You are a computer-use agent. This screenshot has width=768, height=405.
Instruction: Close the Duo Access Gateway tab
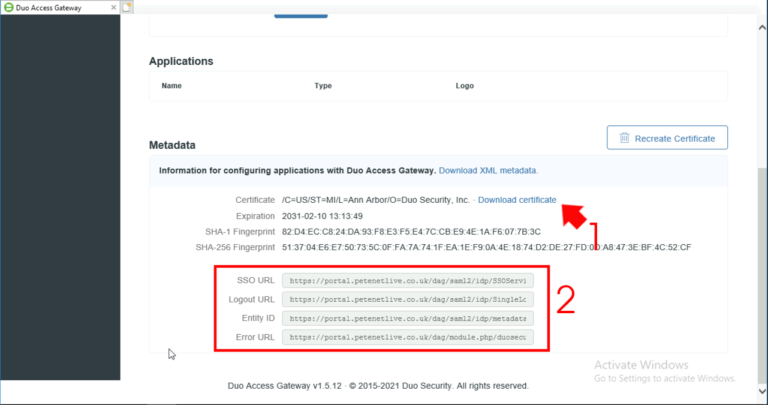(114, 7)
